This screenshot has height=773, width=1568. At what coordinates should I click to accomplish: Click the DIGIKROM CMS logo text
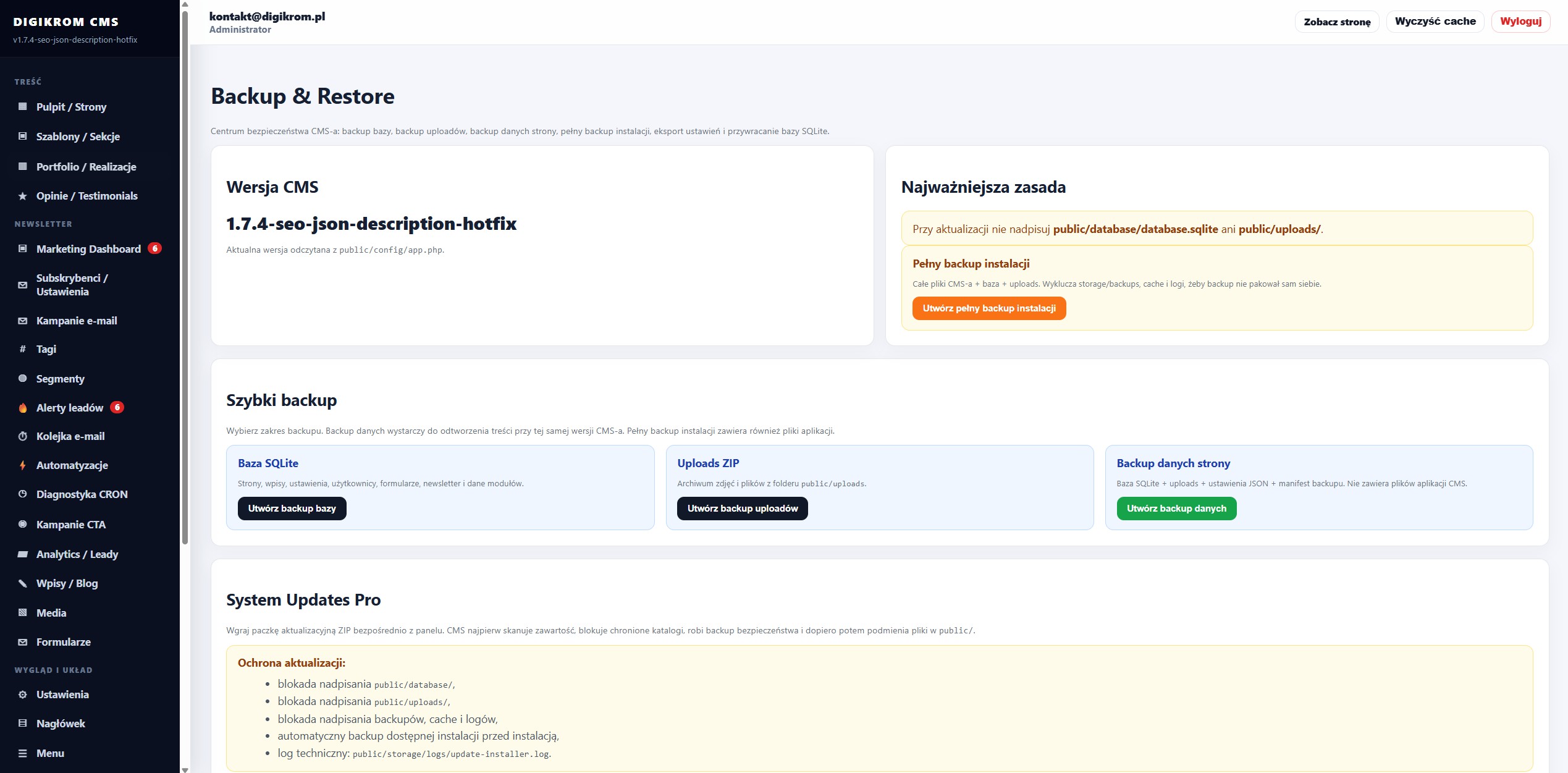click(x=66, y=22)
